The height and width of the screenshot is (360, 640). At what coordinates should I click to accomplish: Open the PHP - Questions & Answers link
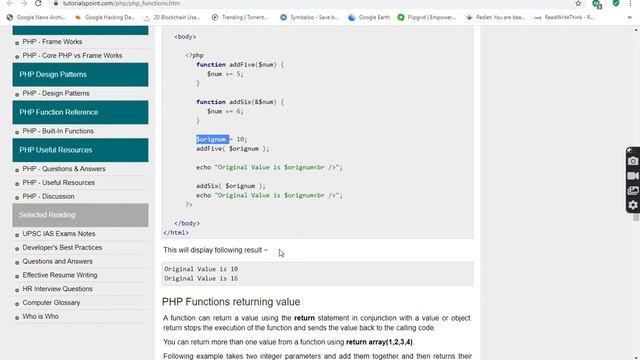coord(64,169)
